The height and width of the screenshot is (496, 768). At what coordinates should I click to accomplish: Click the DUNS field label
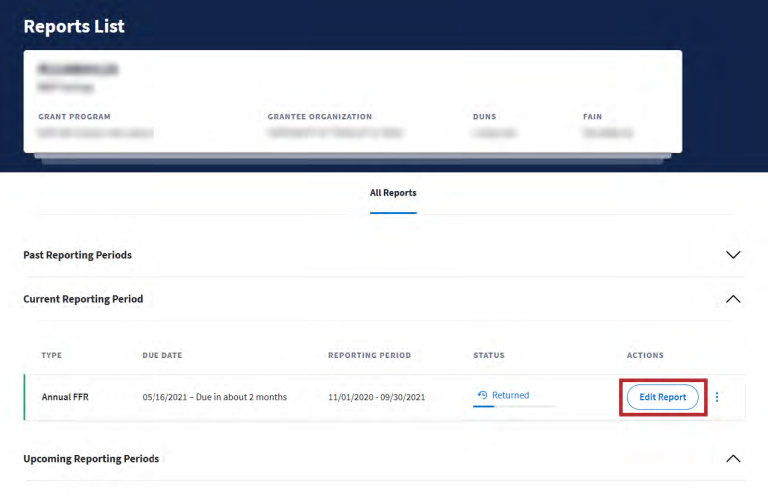(x=484, y=117)
